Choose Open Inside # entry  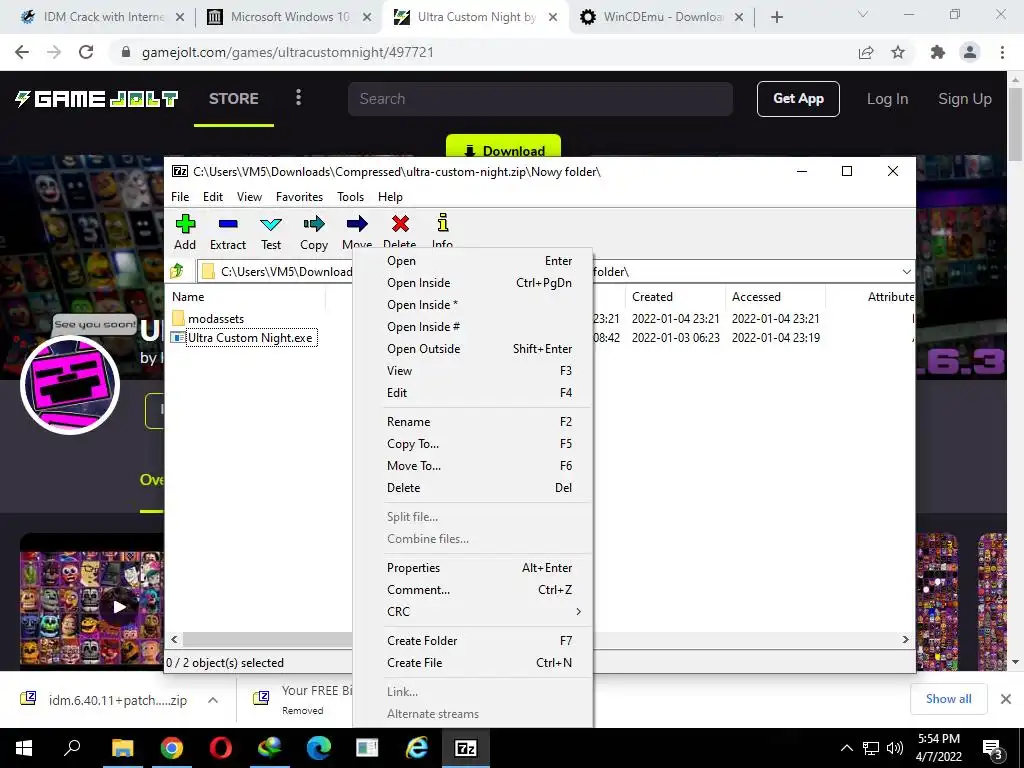point(472,327)
